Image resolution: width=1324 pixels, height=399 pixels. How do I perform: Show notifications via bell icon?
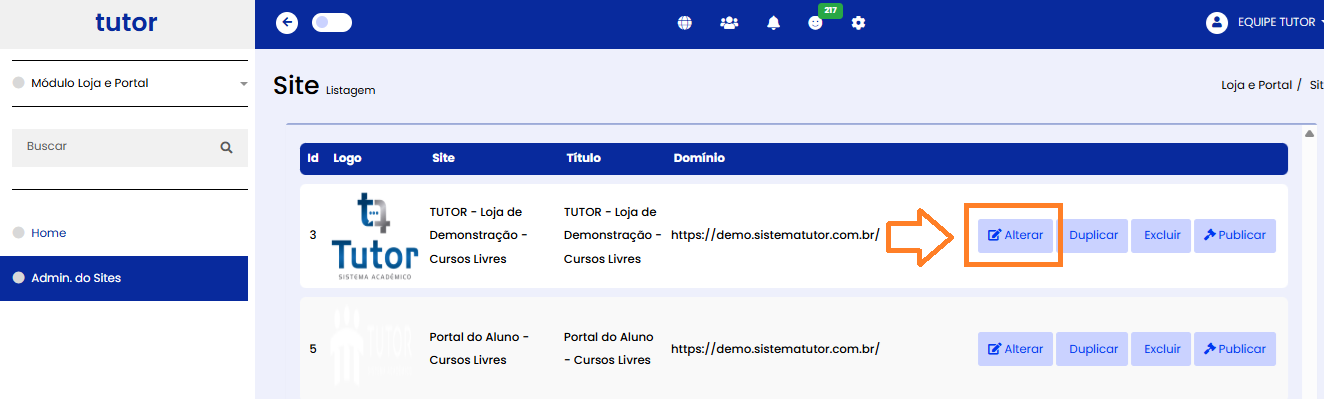click(773, 23)
